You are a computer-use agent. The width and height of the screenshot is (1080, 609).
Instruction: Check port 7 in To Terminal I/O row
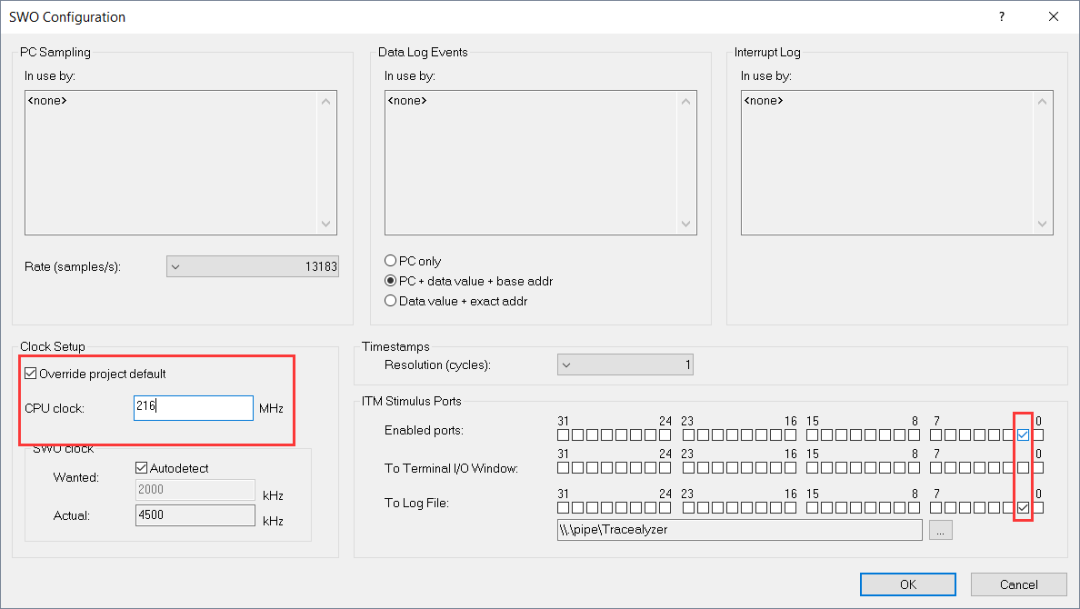(x=936, y=468)
